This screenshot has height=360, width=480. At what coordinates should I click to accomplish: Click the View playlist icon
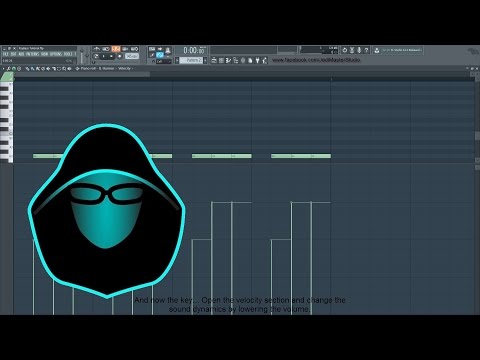click(214, 60)
